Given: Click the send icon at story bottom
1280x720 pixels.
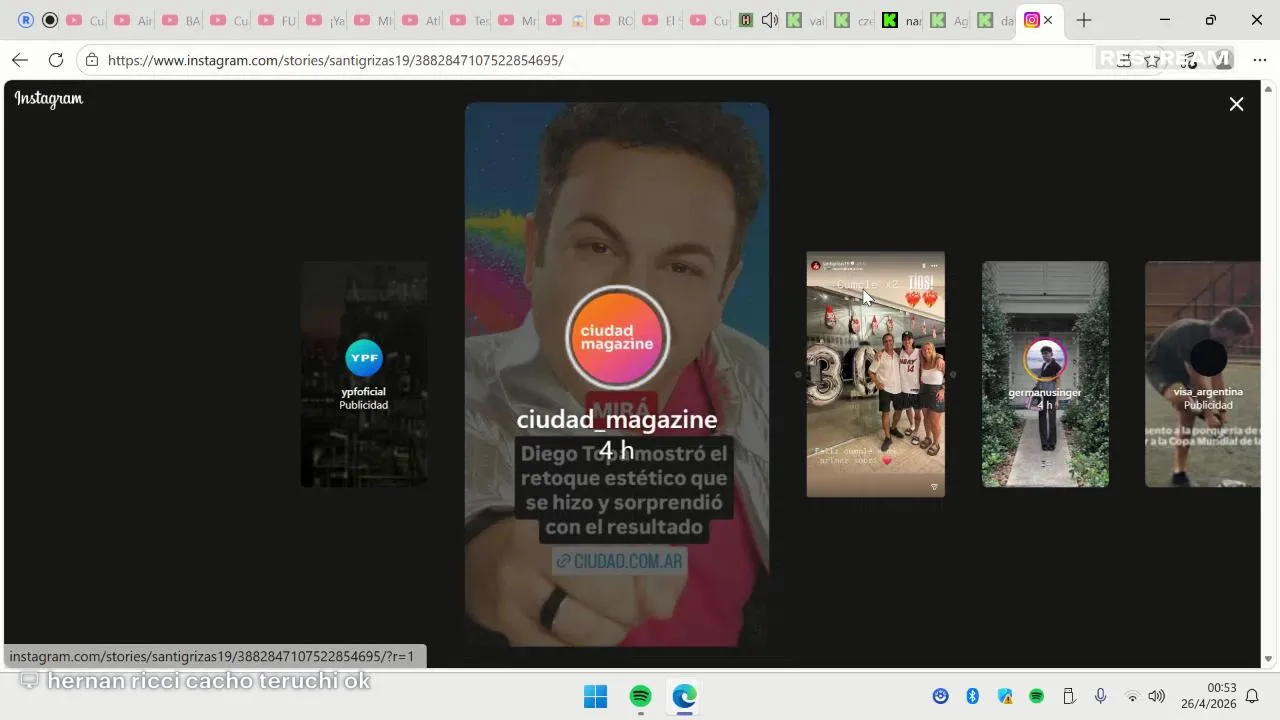Looking at the screenshot, I should coord(934,487).
